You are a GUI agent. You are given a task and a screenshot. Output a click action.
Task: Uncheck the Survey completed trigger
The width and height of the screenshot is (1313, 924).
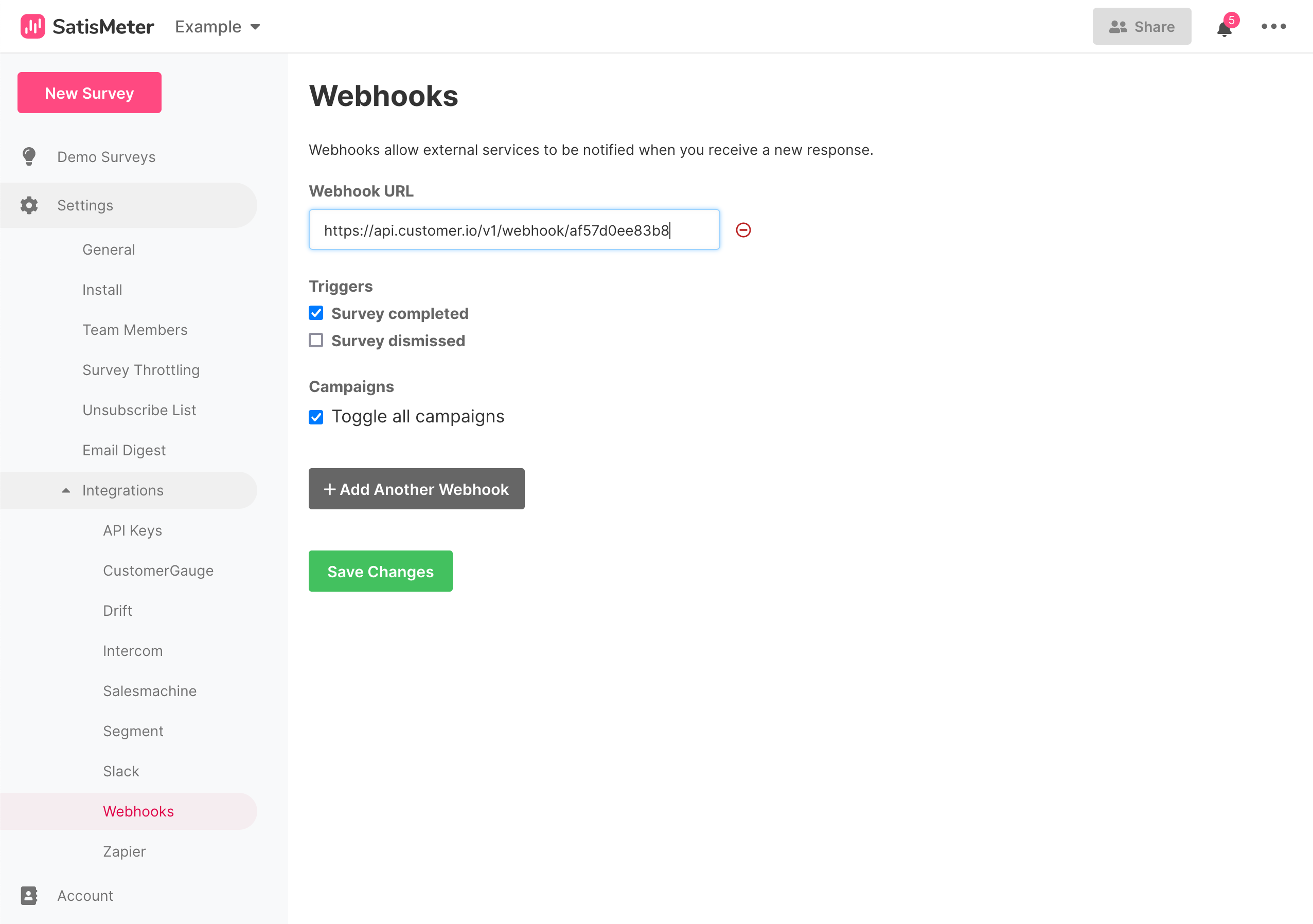(x=316, y=313)
